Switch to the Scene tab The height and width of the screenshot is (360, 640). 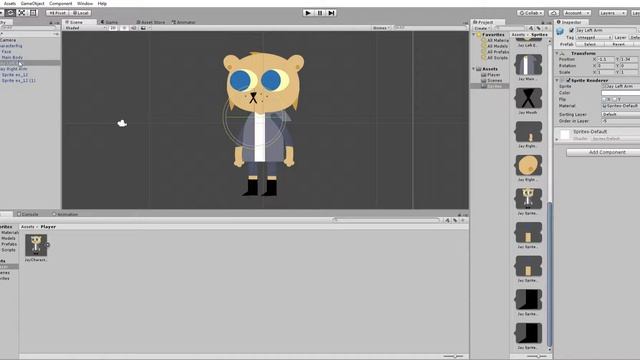[79, 22]
